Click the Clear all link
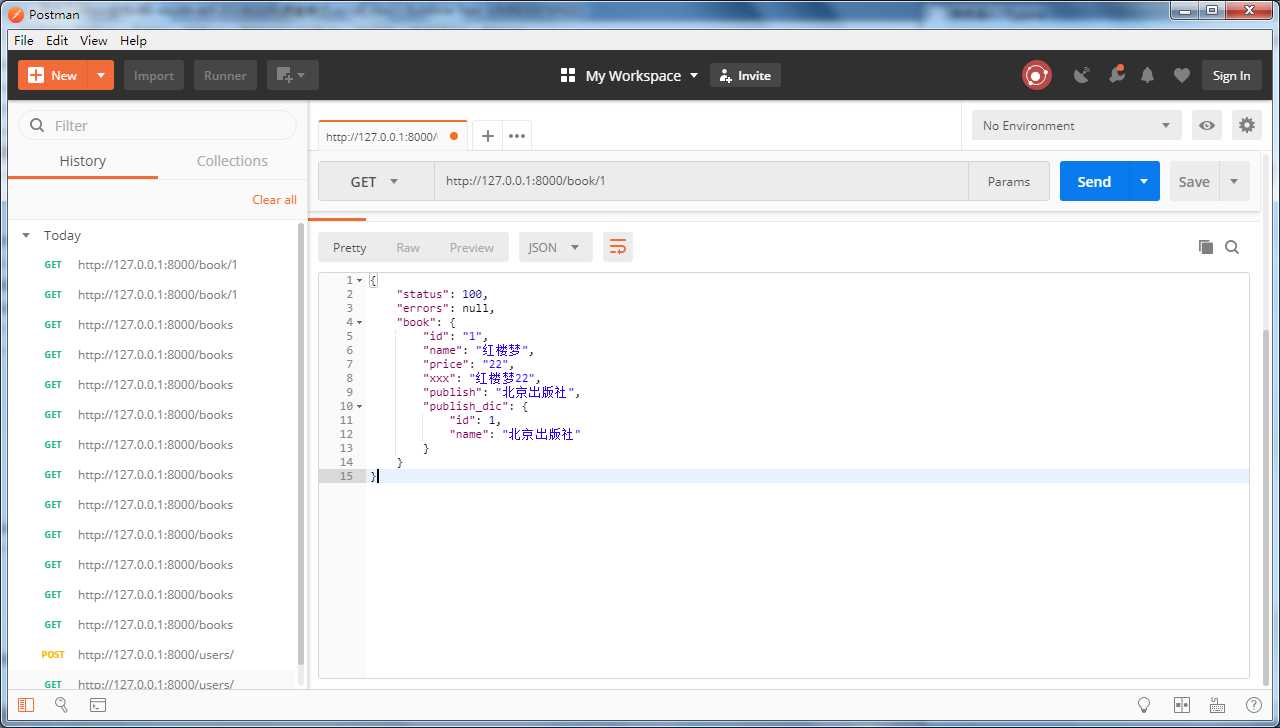This screenshot has height=728, width=1280. (x=274, y=199)
